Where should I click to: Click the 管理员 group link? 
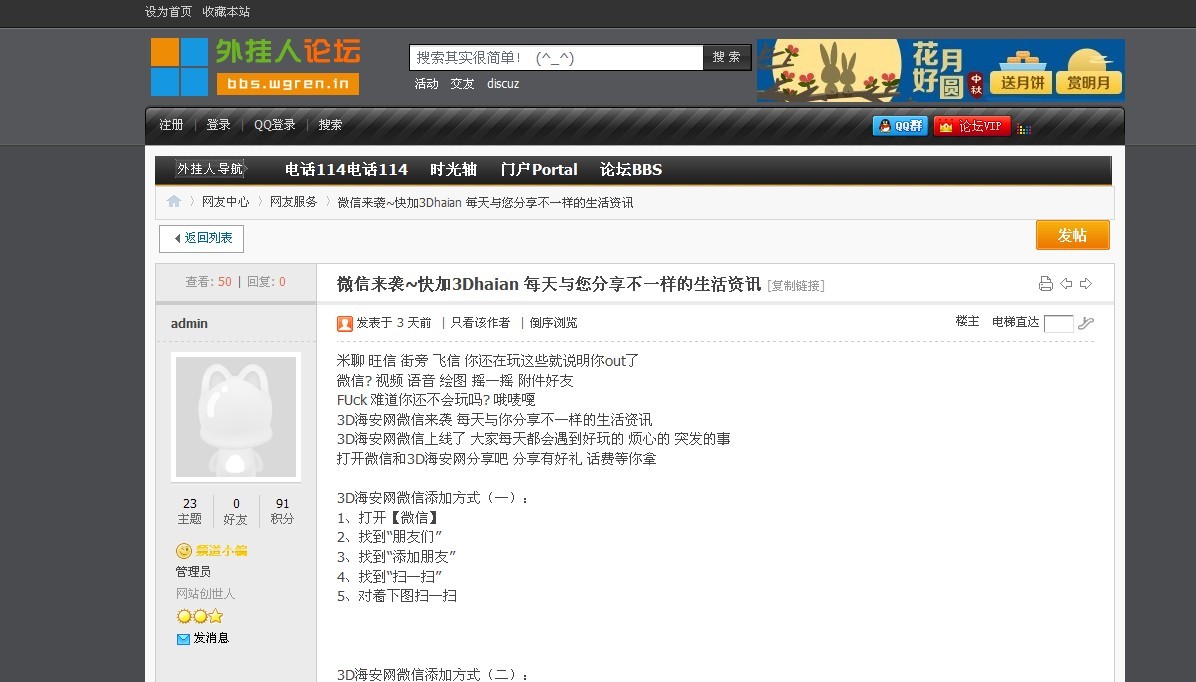click(194, 571)
